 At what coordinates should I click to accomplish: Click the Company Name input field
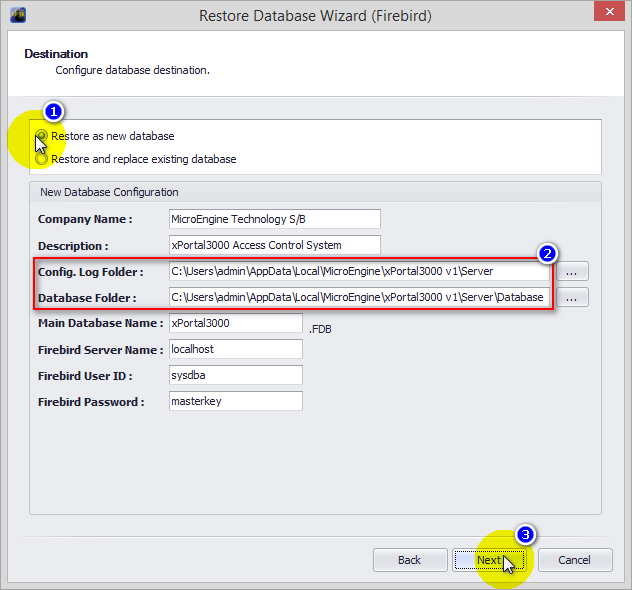[275, 219]
